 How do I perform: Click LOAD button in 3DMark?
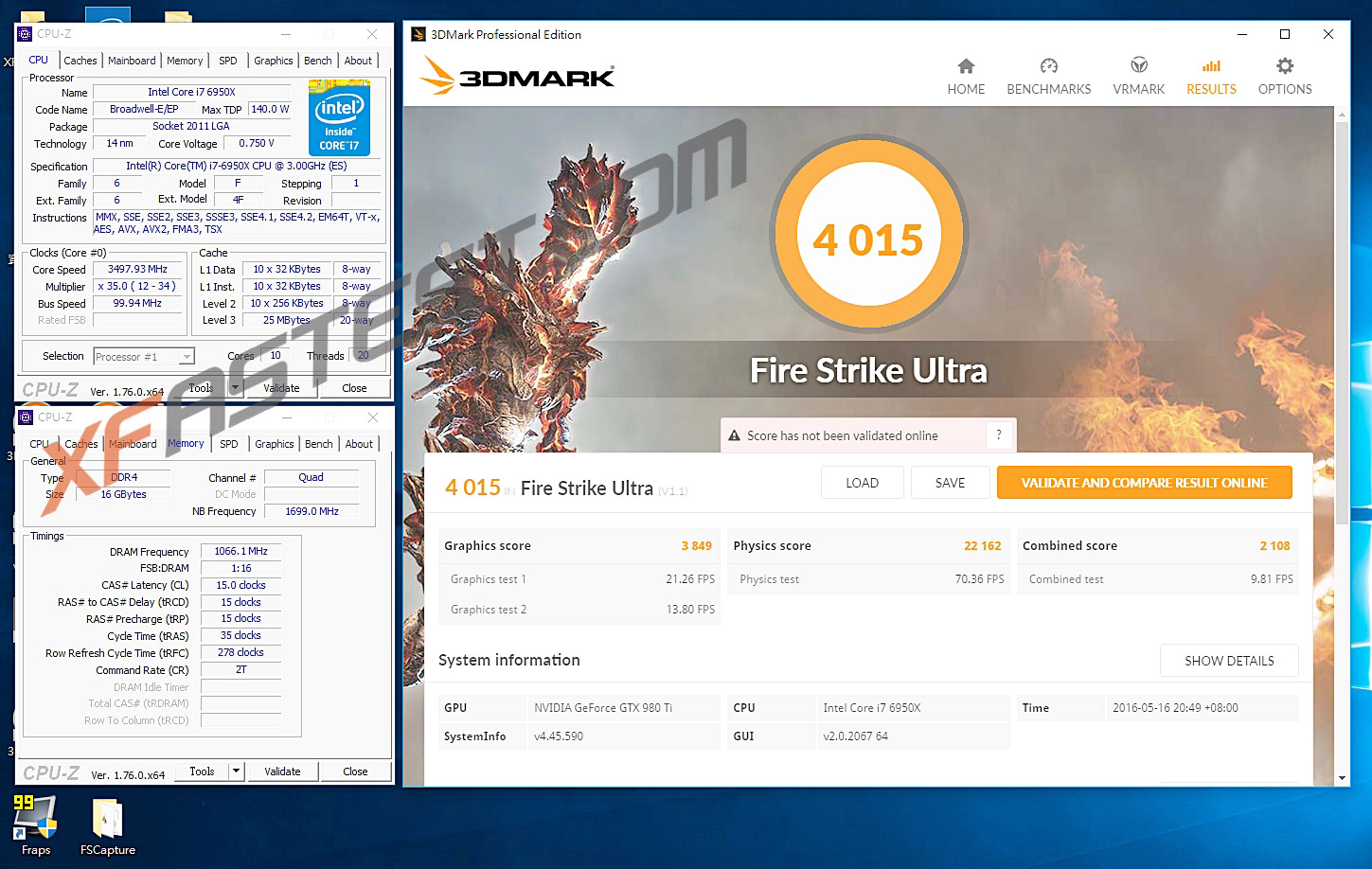coord(862,483)
